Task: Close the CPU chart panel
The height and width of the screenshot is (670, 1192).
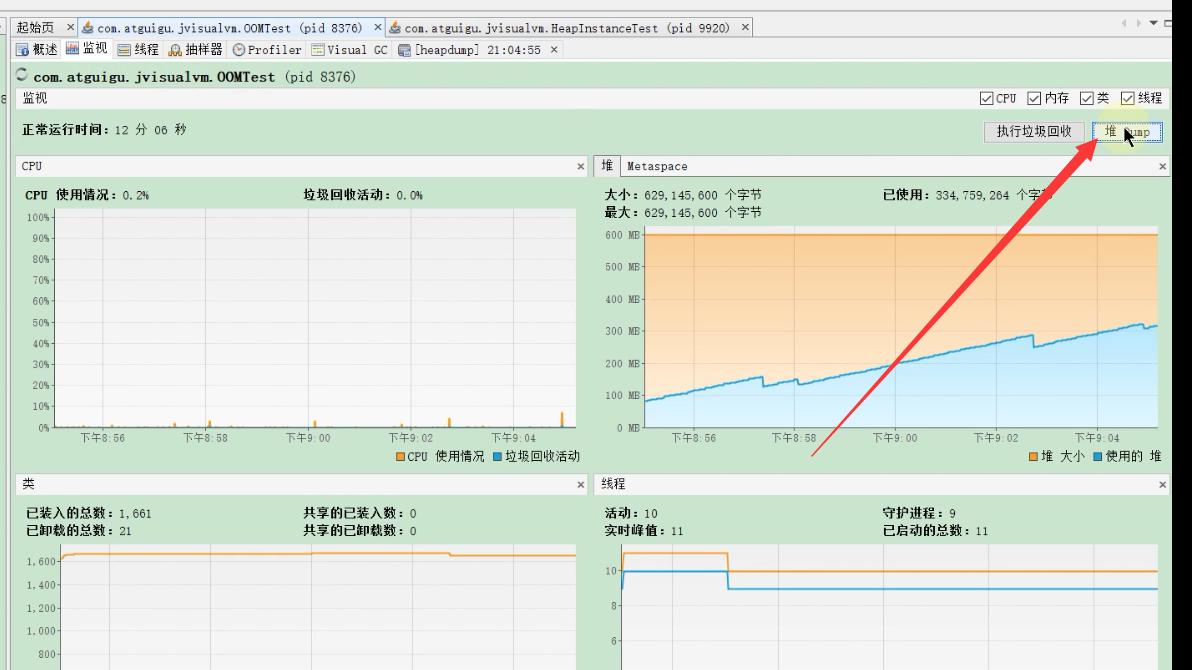Action: pos(581,166)
